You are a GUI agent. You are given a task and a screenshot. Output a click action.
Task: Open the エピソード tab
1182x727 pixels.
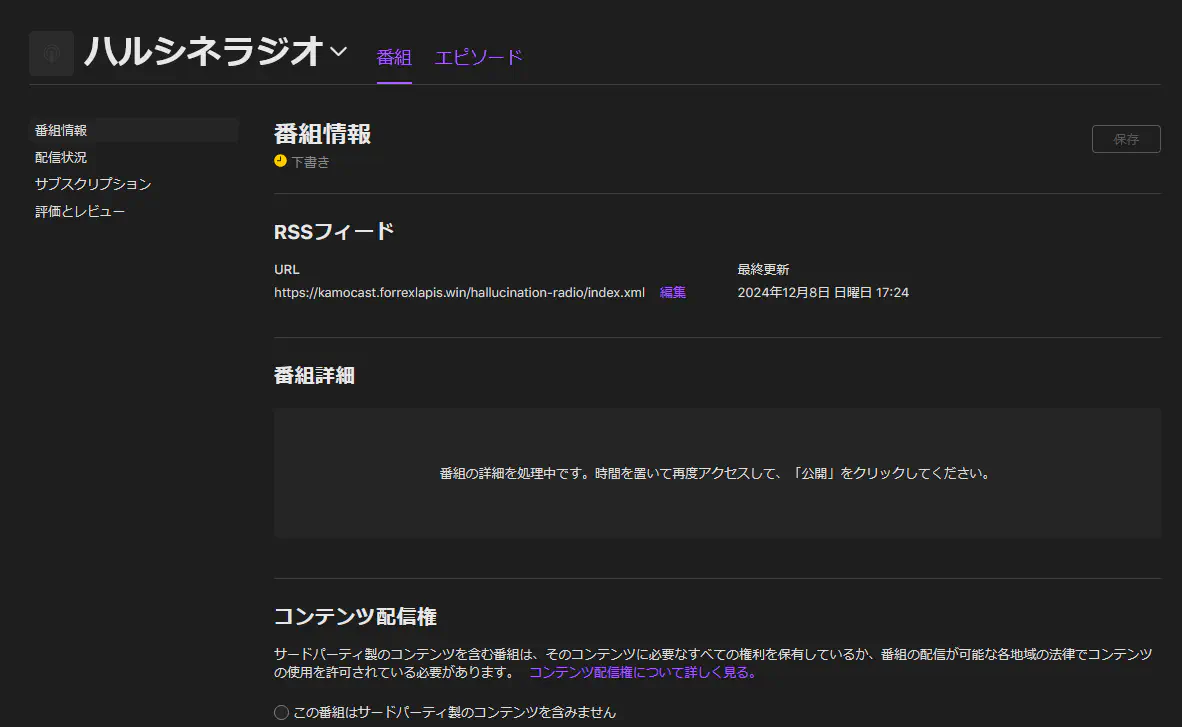click(x=478, y=57)
